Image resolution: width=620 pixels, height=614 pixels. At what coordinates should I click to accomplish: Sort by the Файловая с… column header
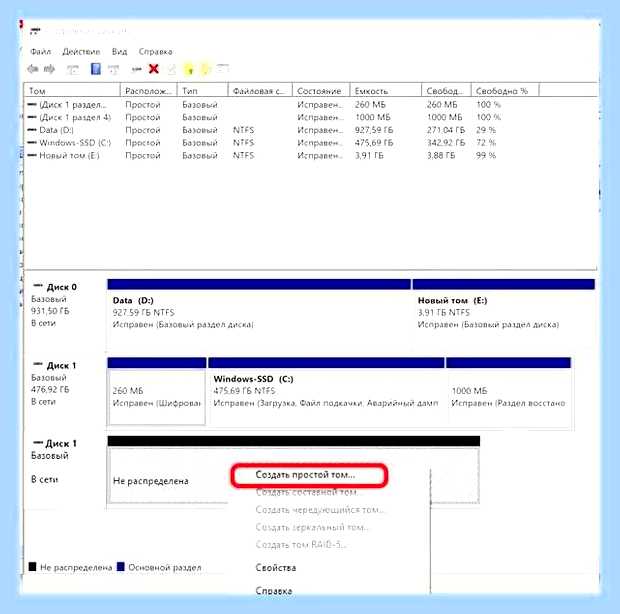point(260,91)
